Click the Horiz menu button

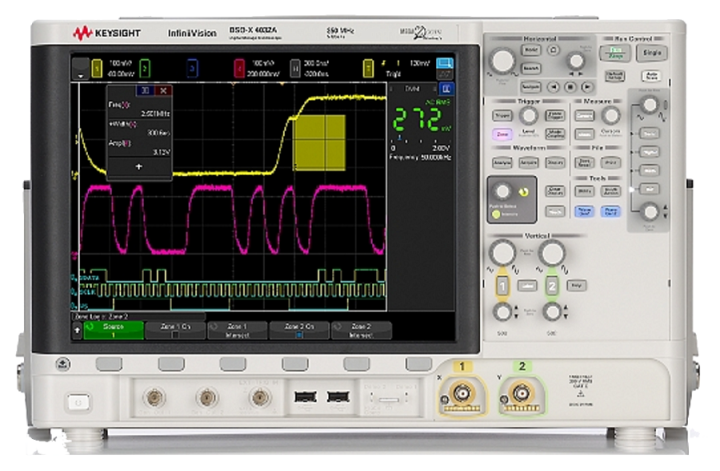tap(531, 50)
